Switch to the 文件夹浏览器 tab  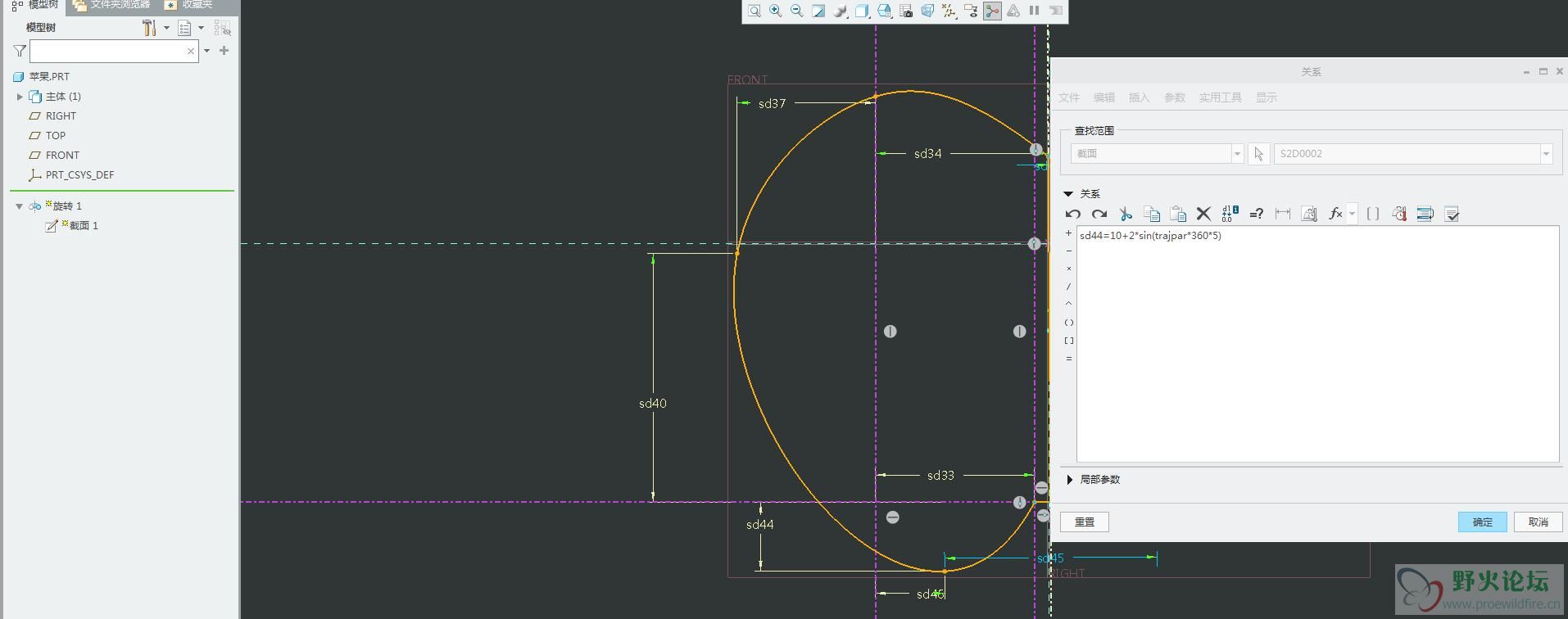(x=111, y=5)
